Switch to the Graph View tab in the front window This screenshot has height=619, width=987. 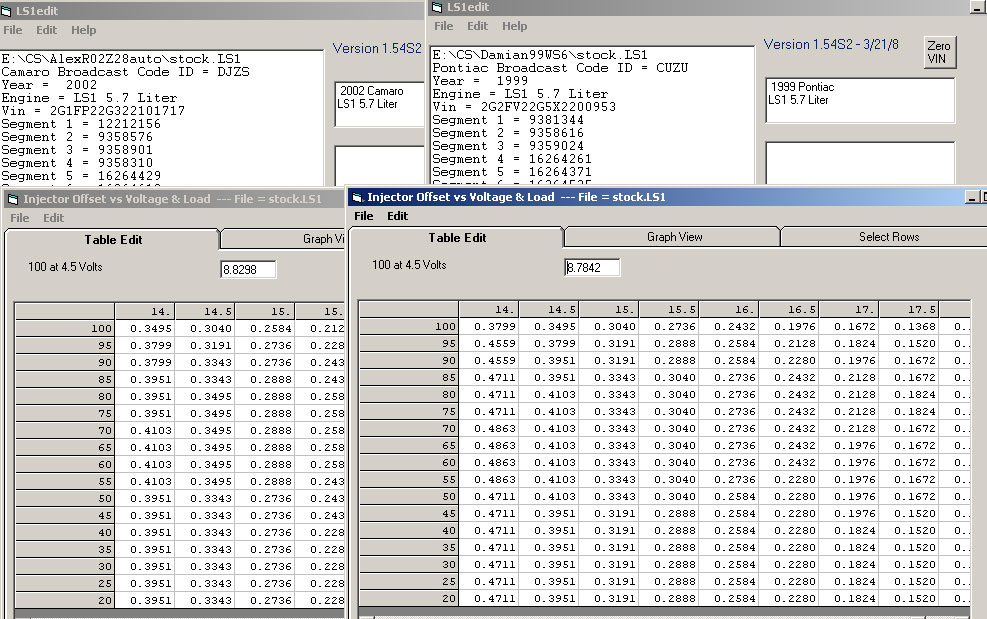(674, 237)
